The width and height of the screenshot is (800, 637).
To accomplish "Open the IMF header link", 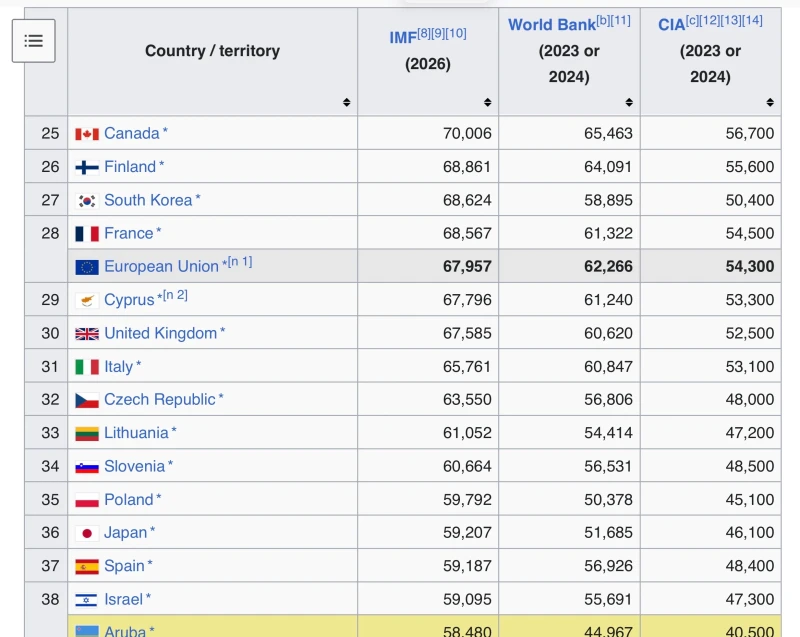I will pos(403,38).
